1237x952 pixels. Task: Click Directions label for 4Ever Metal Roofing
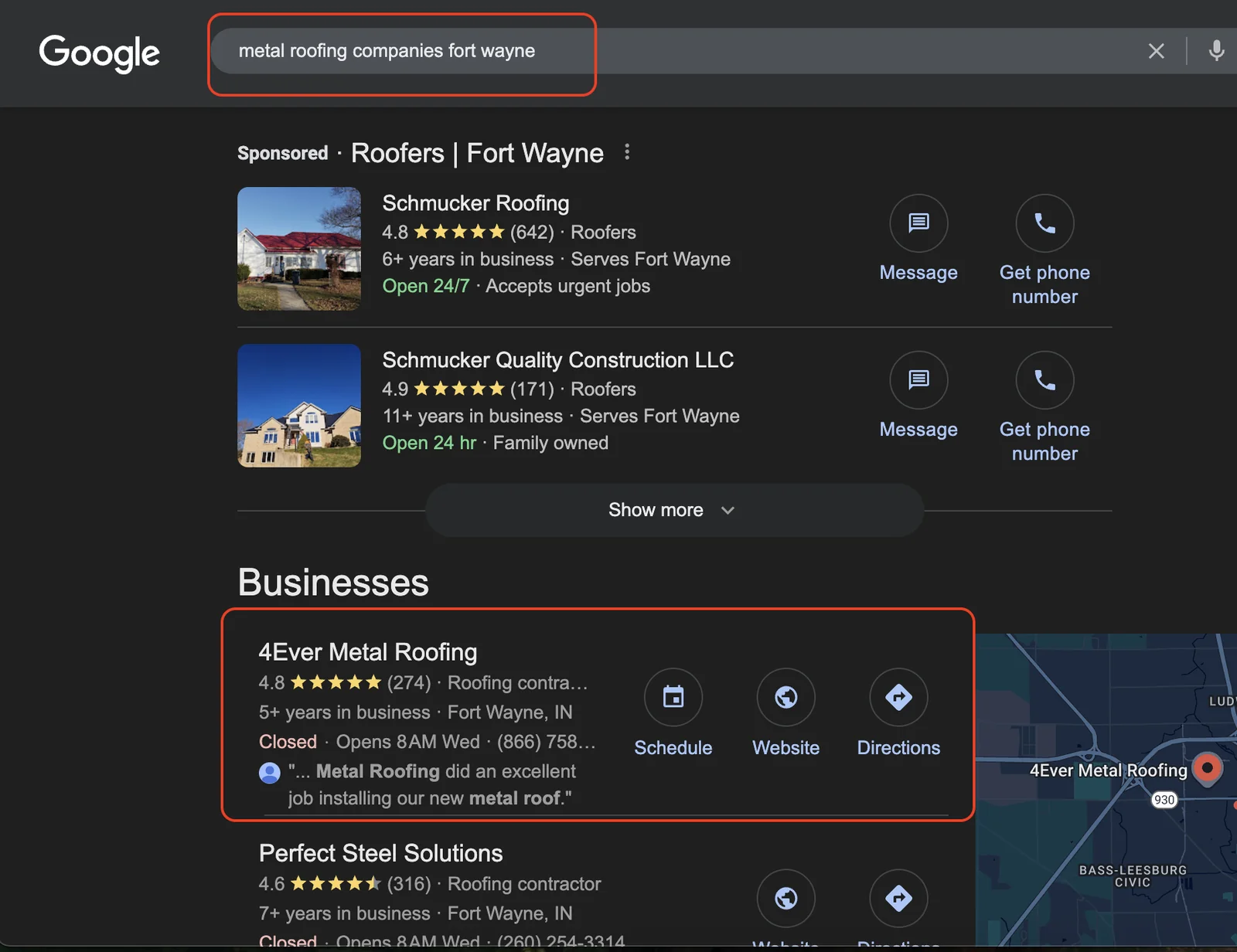(898, 748)
